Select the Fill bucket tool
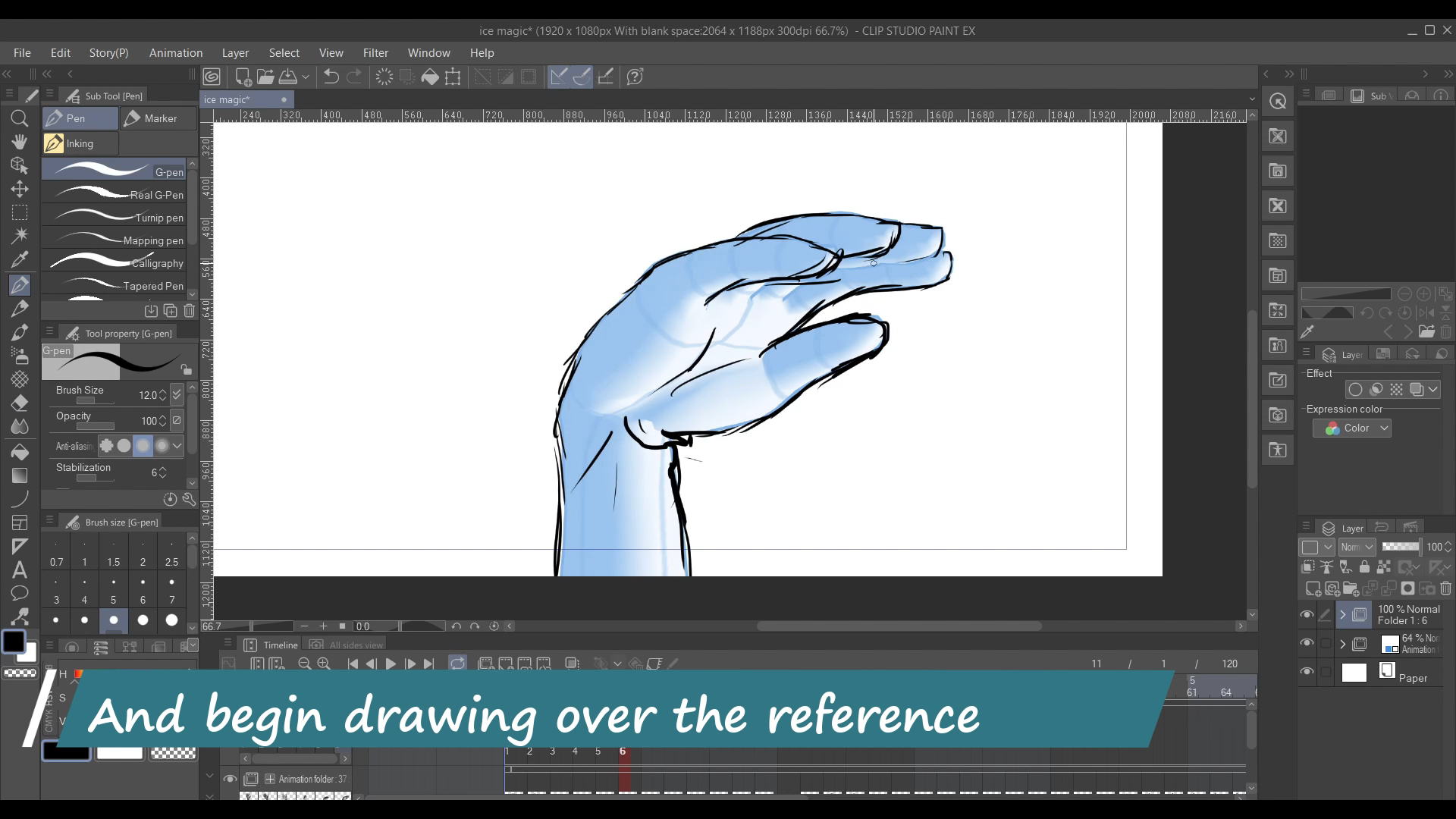1456x819 pixels. [20, 452]
